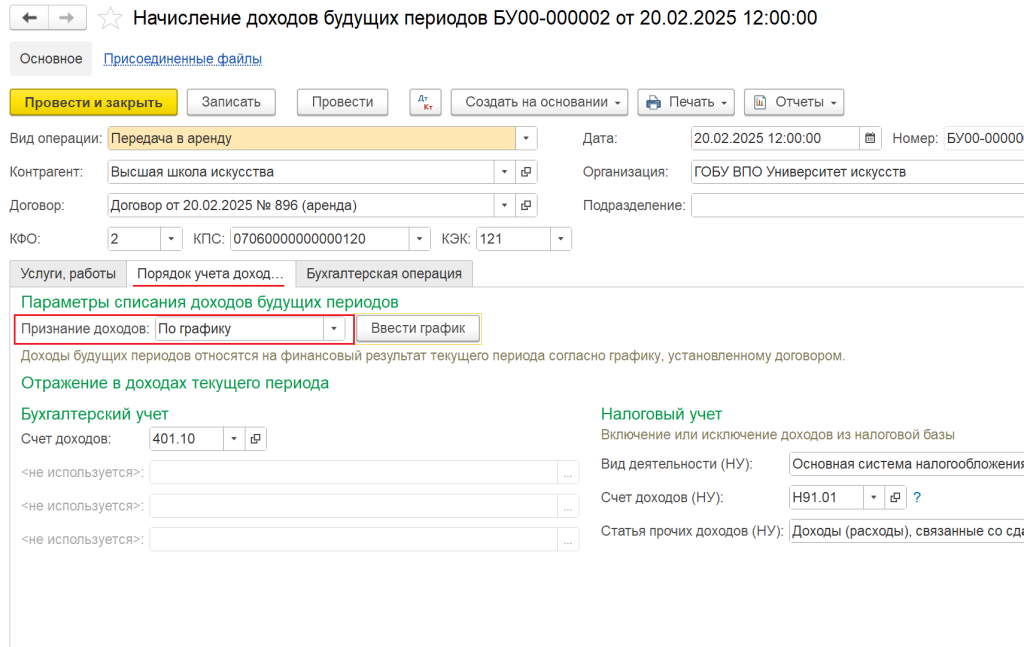Mark document as favorite with the star
1024x647 pixels.
[x=110, y=18]
